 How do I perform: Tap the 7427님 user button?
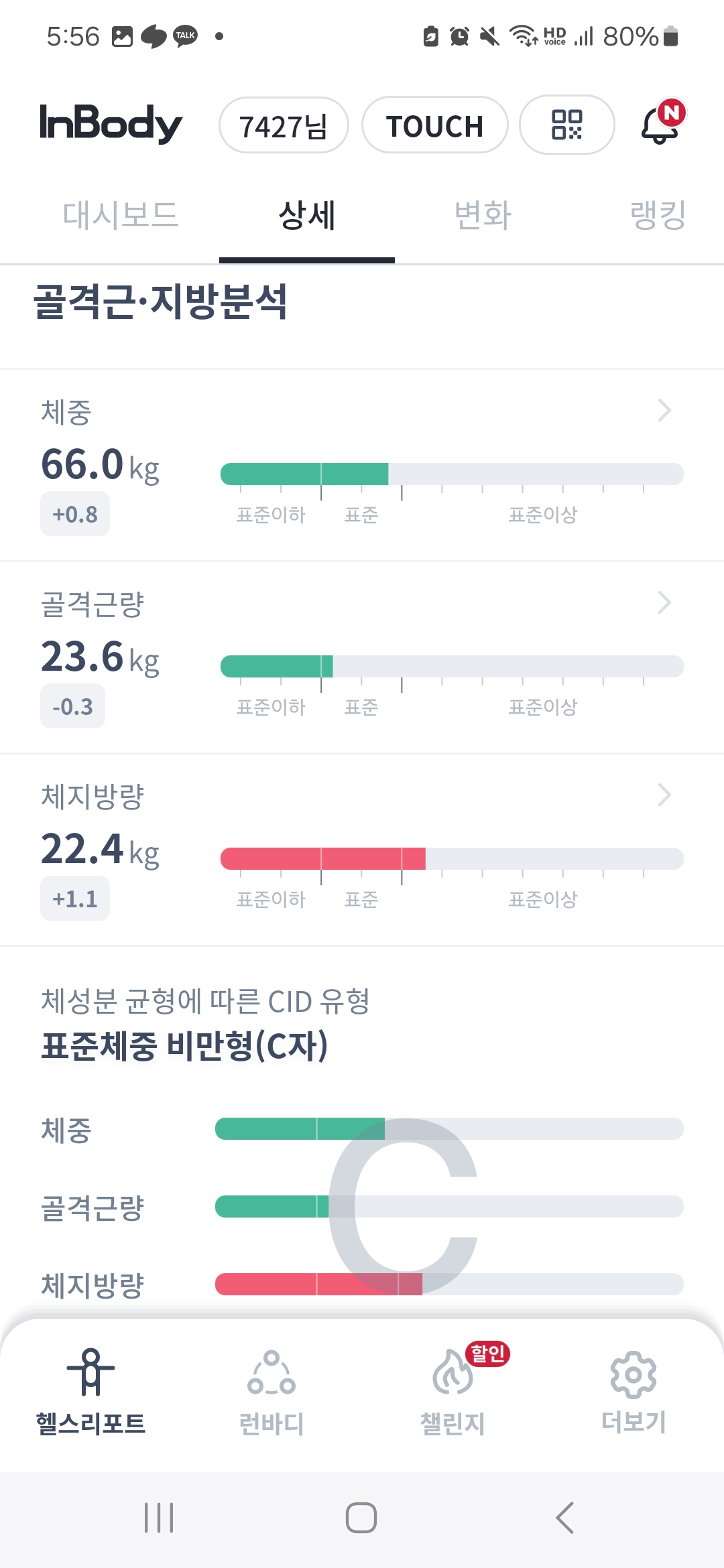point(284,126)
